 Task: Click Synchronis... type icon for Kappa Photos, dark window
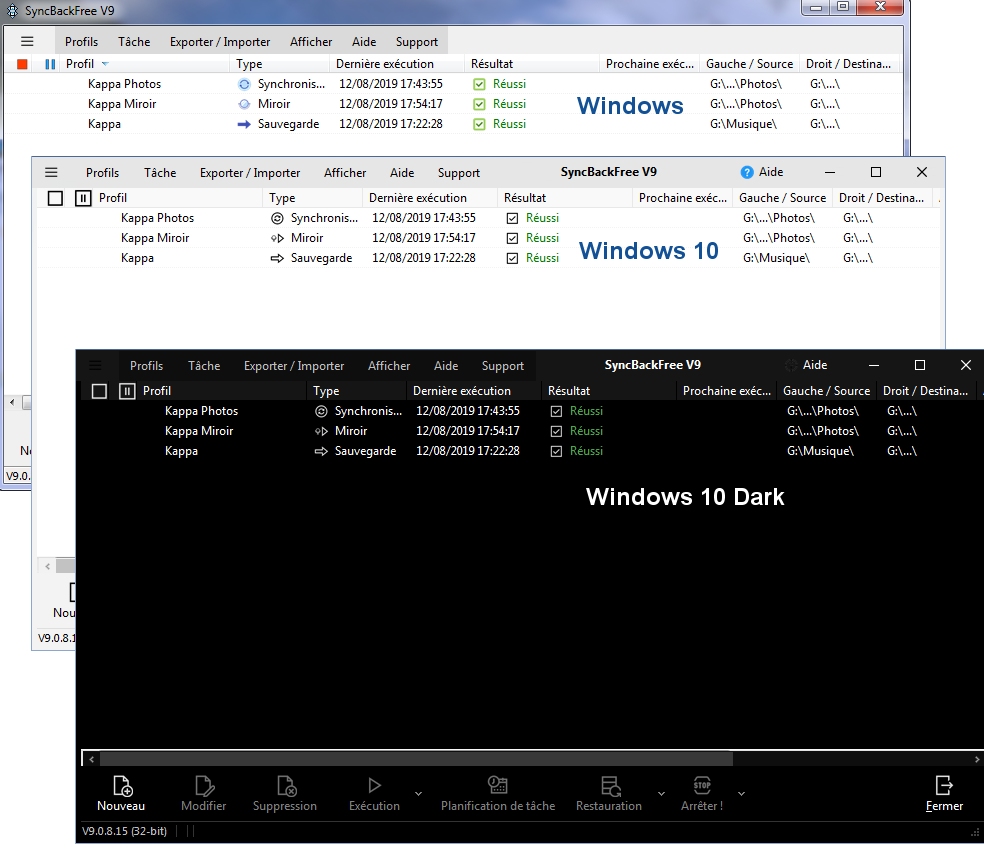pyautogui.click(x=321, y=411)
